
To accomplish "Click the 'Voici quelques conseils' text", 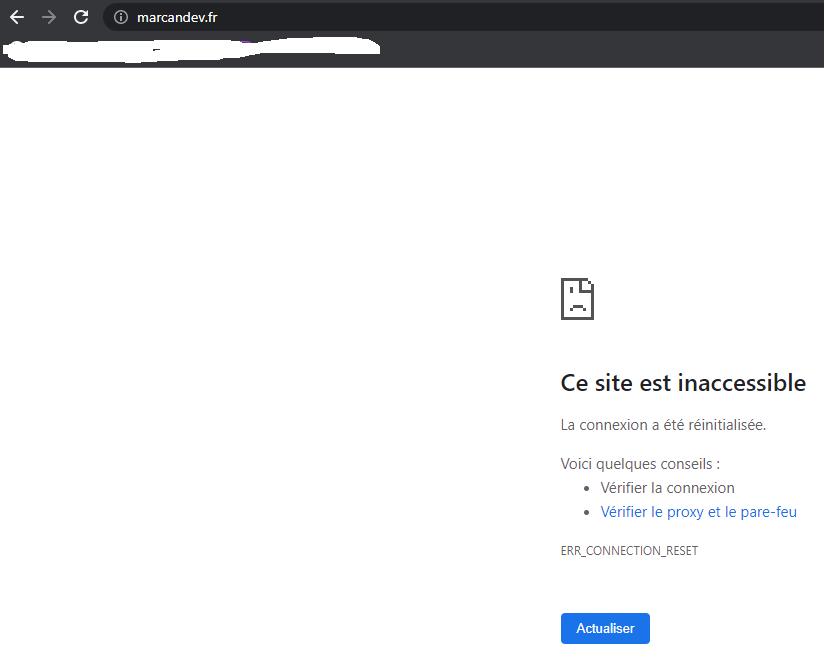I will (x=640, y=464).
